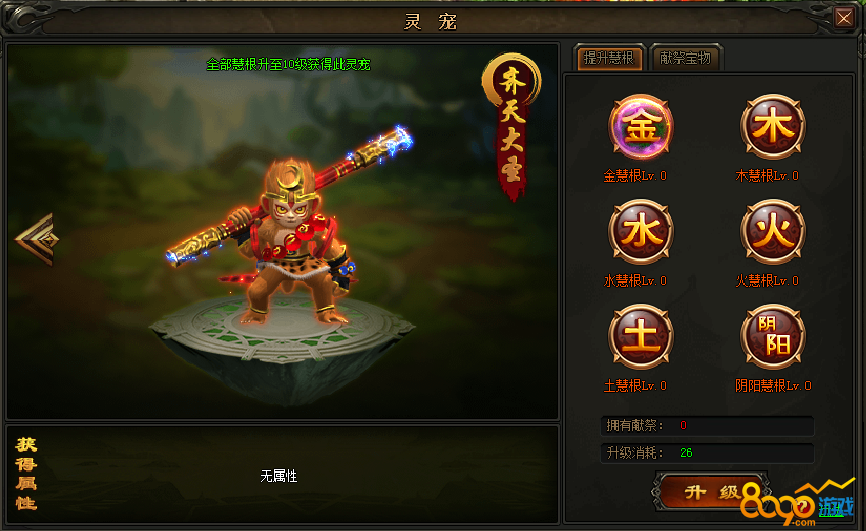Screen dimensions: 866x531
Task: Click the 拥有献祭 value field
Action: tap(707, 425)
